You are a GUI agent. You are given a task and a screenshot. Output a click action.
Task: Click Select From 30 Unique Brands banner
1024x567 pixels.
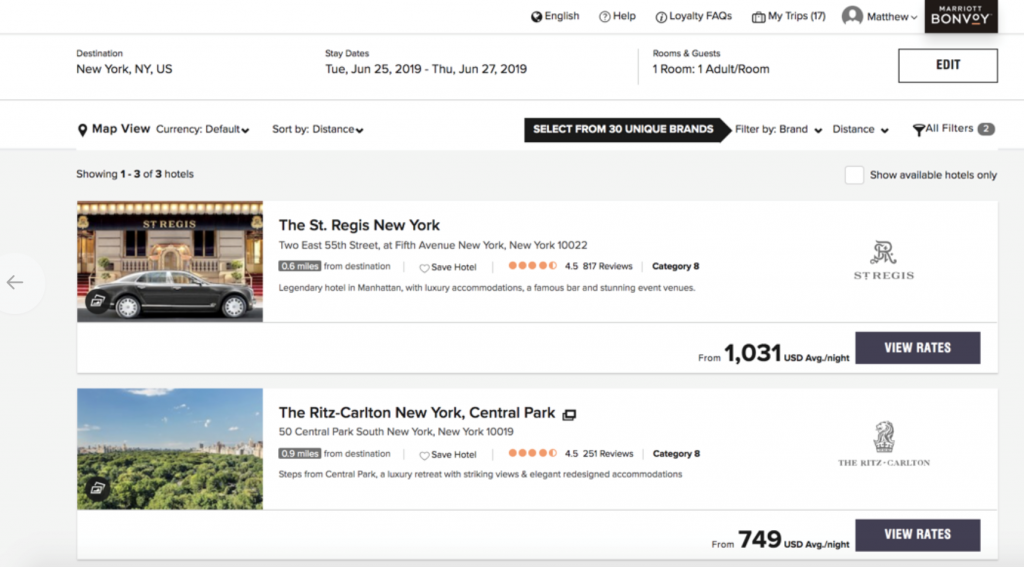(x=626, y=129)
